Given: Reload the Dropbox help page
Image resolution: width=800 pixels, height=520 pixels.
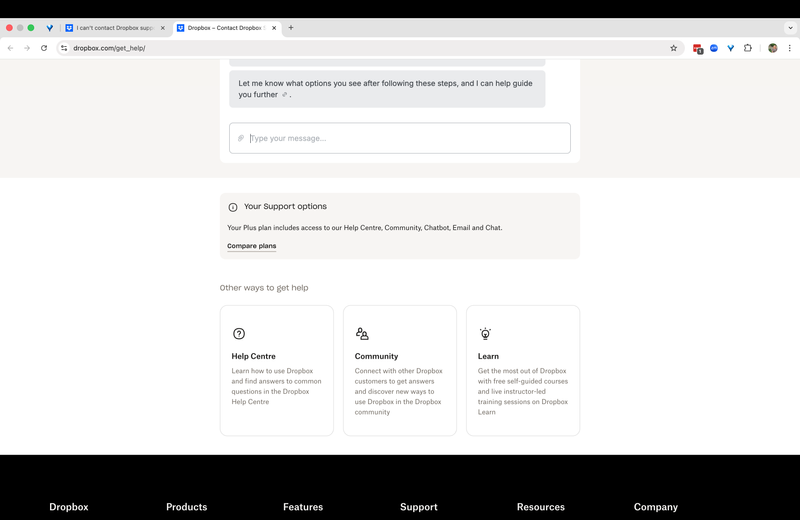Looking at the screenshot, I should click(44, 48).
